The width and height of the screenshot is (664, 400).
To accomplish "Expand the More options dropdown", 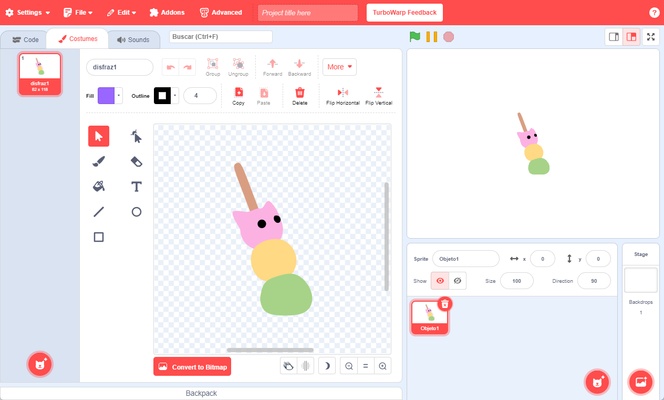I will [339, 67].
